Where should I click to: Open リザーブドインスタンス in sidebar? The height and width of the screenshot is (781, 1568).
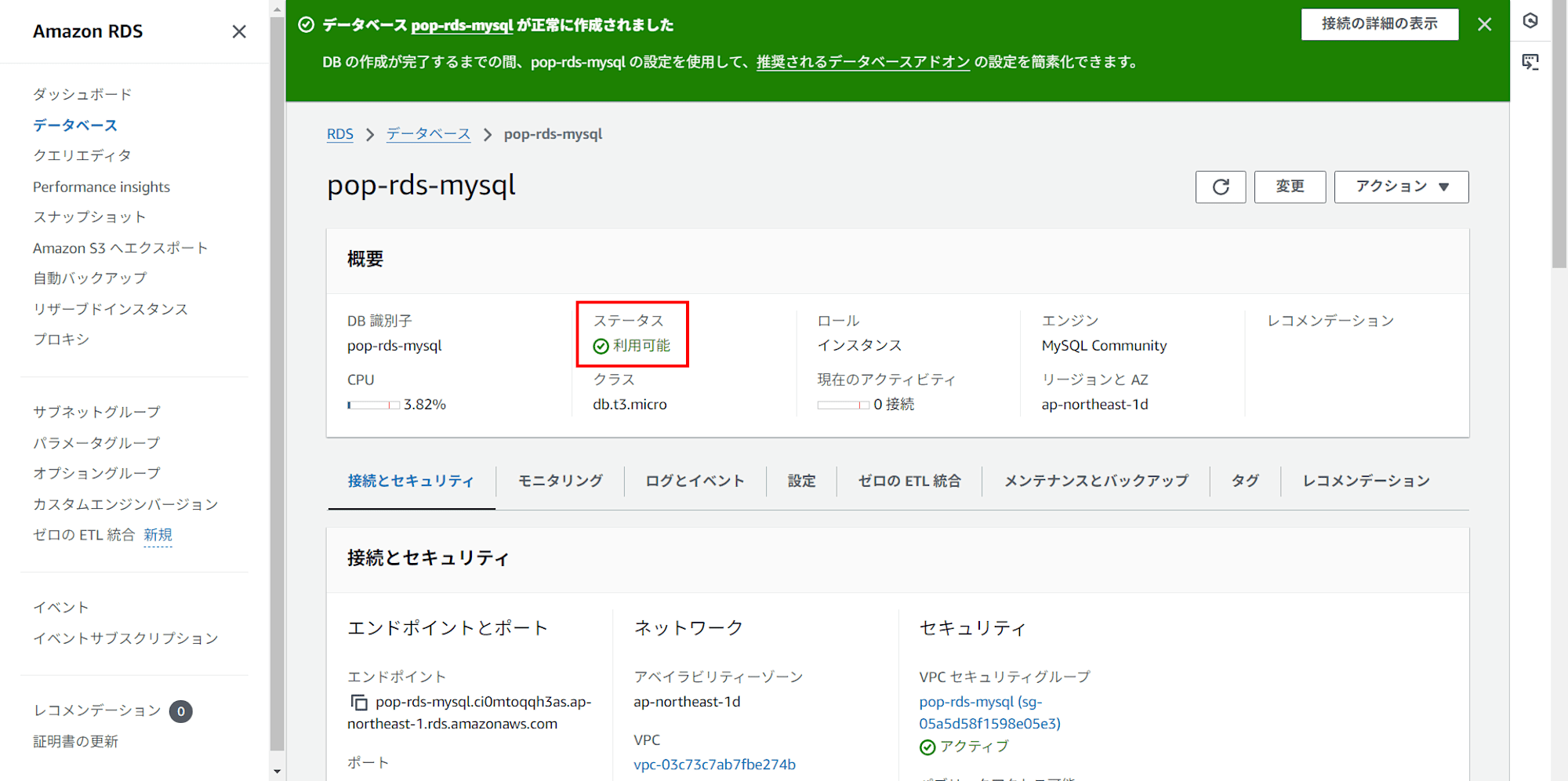[x=111, y=309]
